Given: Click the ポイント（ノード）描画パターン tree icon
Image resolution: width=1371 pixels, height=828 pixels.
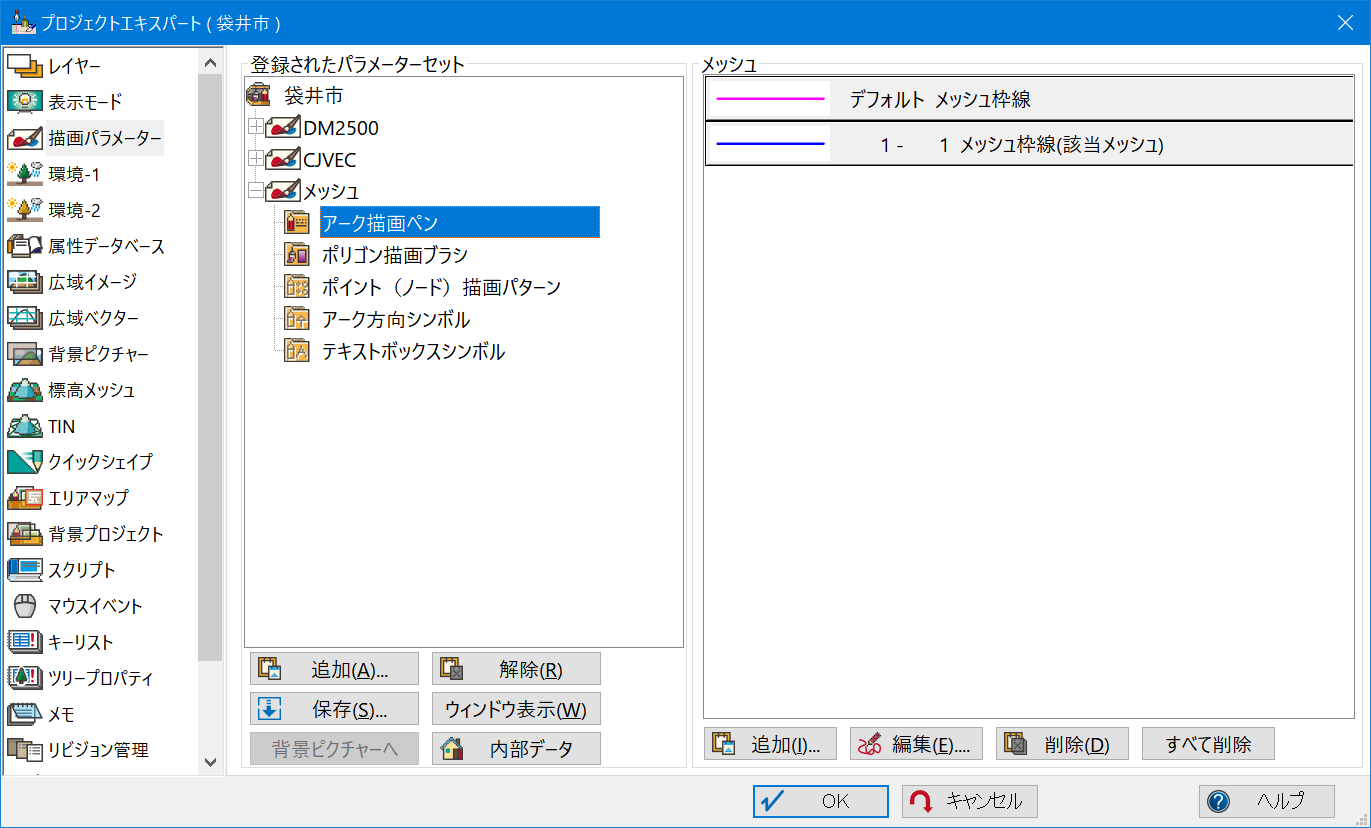Looking at the screenshot, I should (x=297, y=287).
